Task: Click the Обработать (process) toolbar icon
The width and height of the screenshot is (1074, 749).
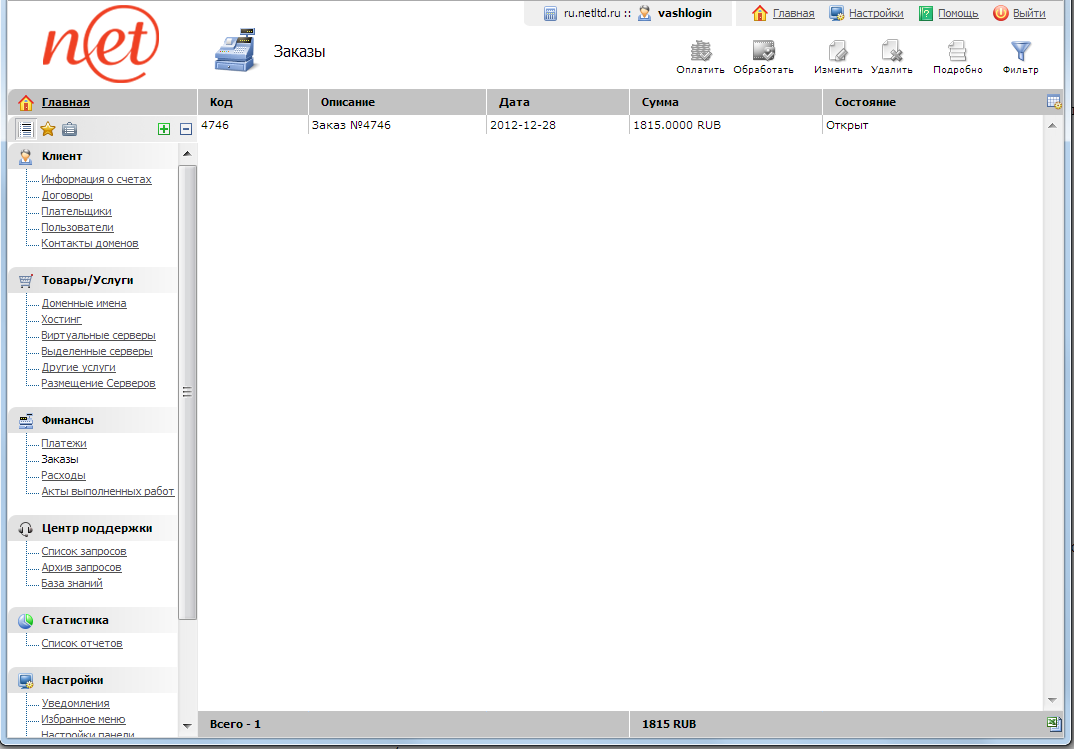Action: 763,52
